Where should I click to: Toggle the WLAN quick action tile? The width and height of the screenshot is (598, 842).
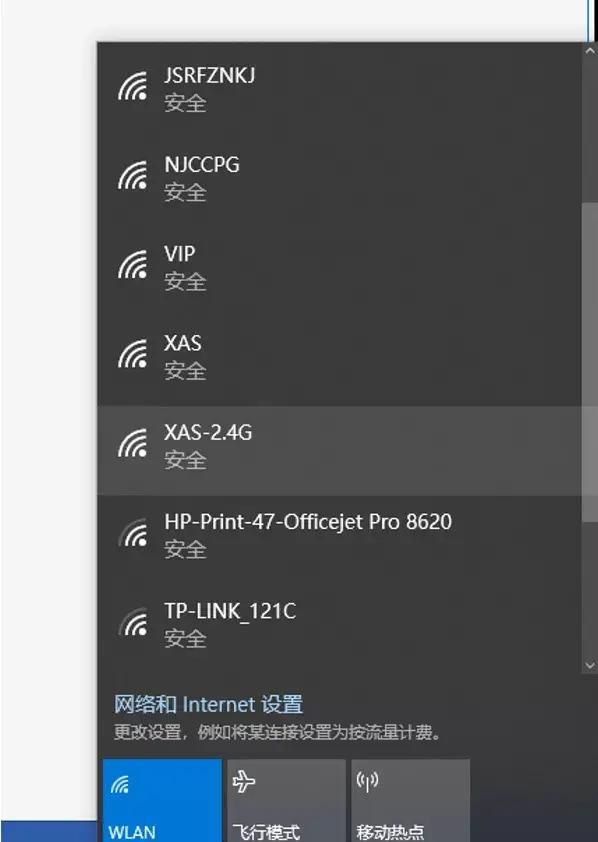tap(162, 800)
